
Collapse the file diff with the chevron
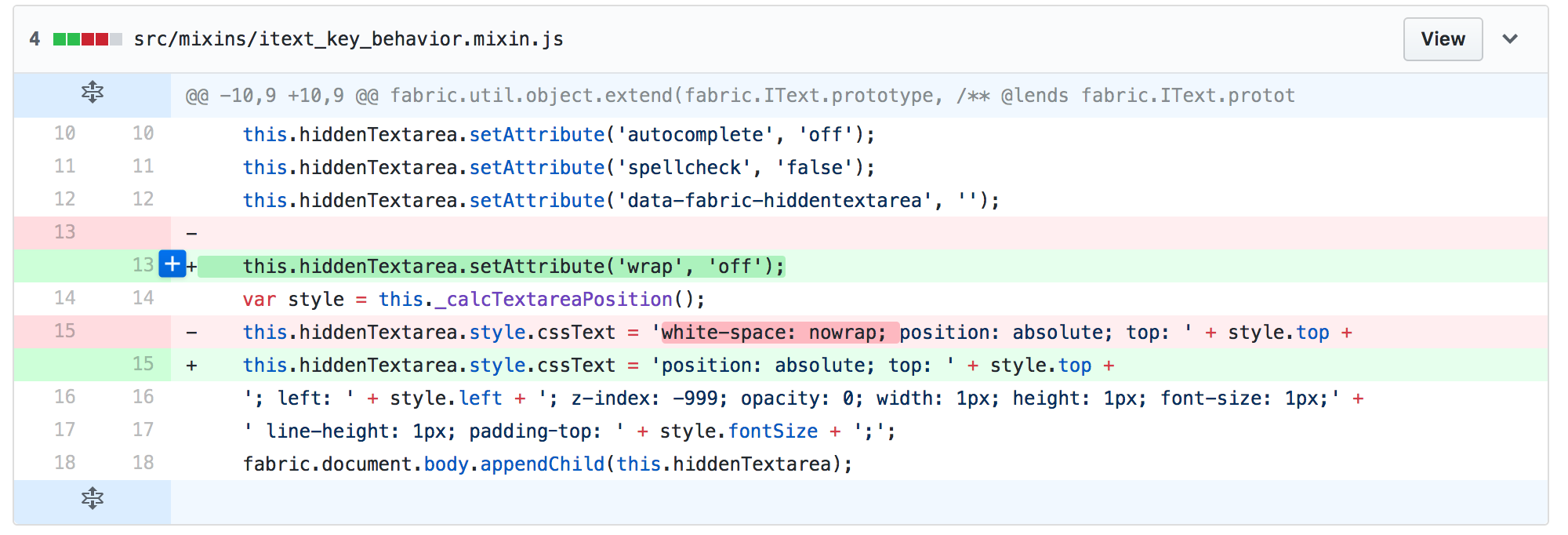pos(1510,39)
